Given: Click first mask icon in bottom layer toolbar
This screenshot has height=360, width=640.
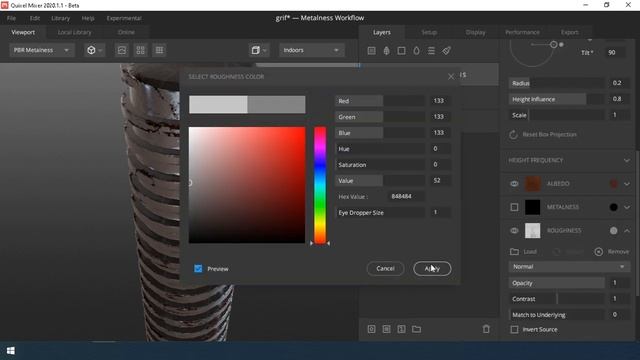Looking at the screenshot, I should (x=371, y=329).
